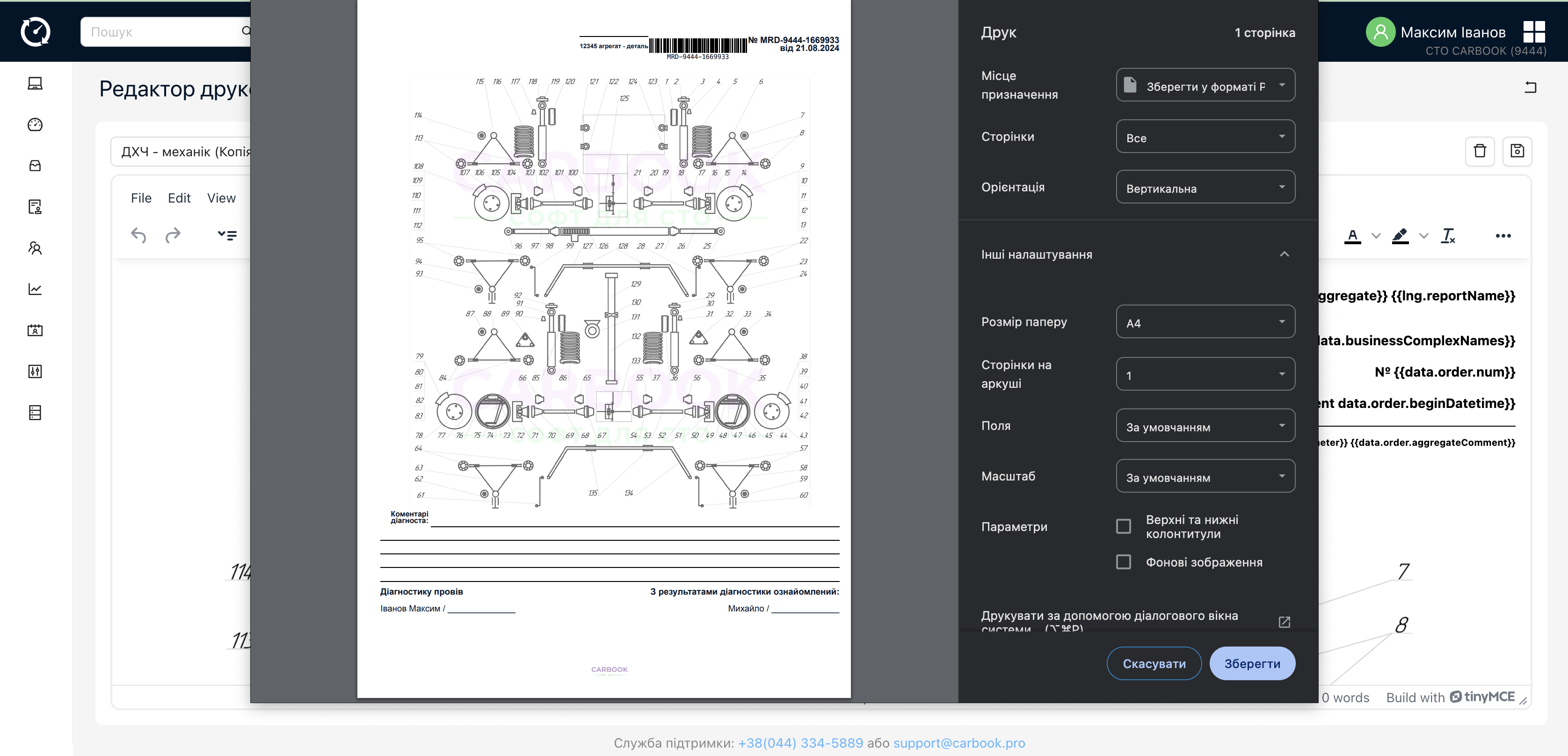Click the save template floppy icon
Viewport: 1568px width, 756px height.
click(x=1517, y=151)
